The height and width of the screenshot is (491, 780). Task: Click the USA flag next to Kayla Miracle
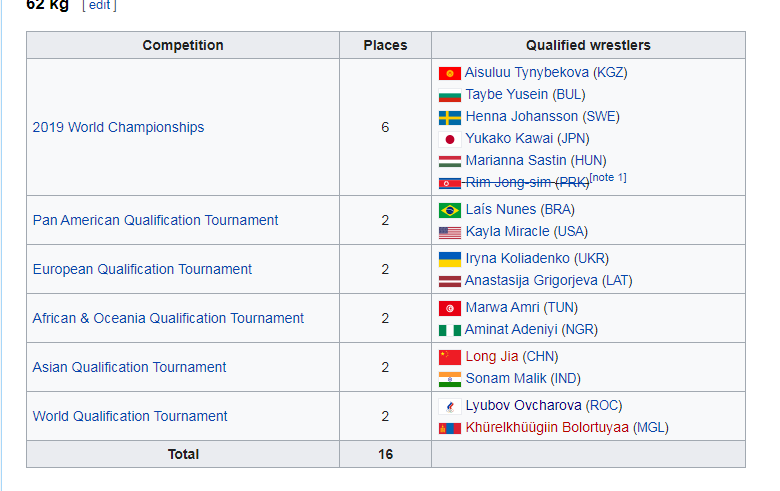[x=450, y=232]
